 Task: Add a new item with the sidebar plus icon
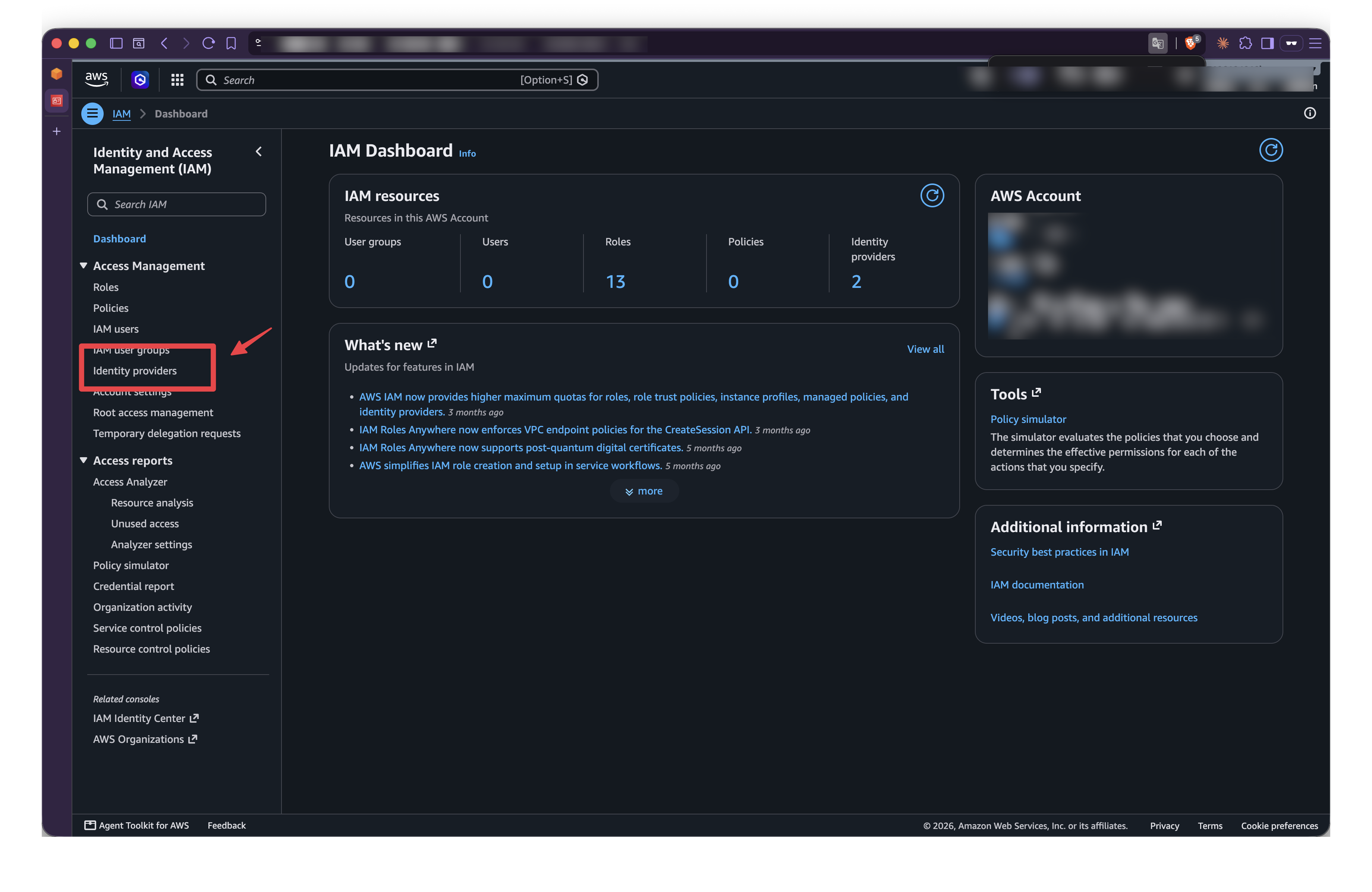click(x=57, y=132)
